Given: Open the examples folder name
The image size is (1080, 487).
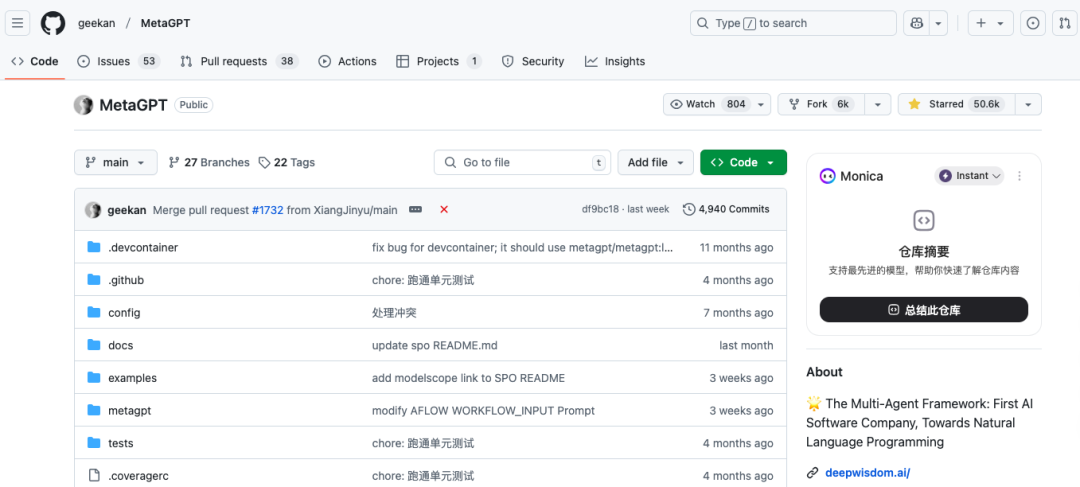Looking at the screenshot, I should click(x=132, y=378).
